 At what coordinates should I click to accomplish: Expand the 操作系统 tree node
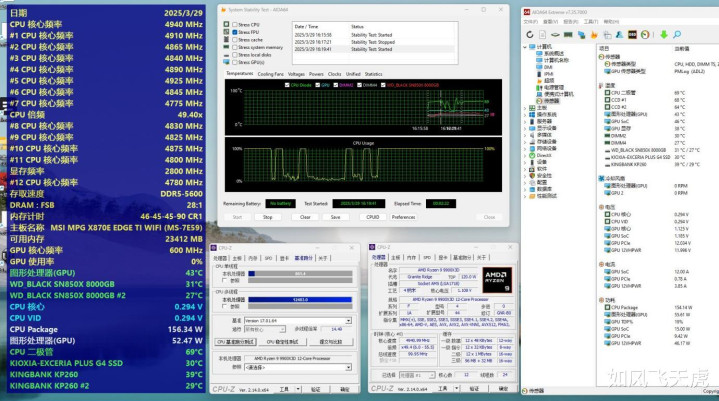click(525, 115)
